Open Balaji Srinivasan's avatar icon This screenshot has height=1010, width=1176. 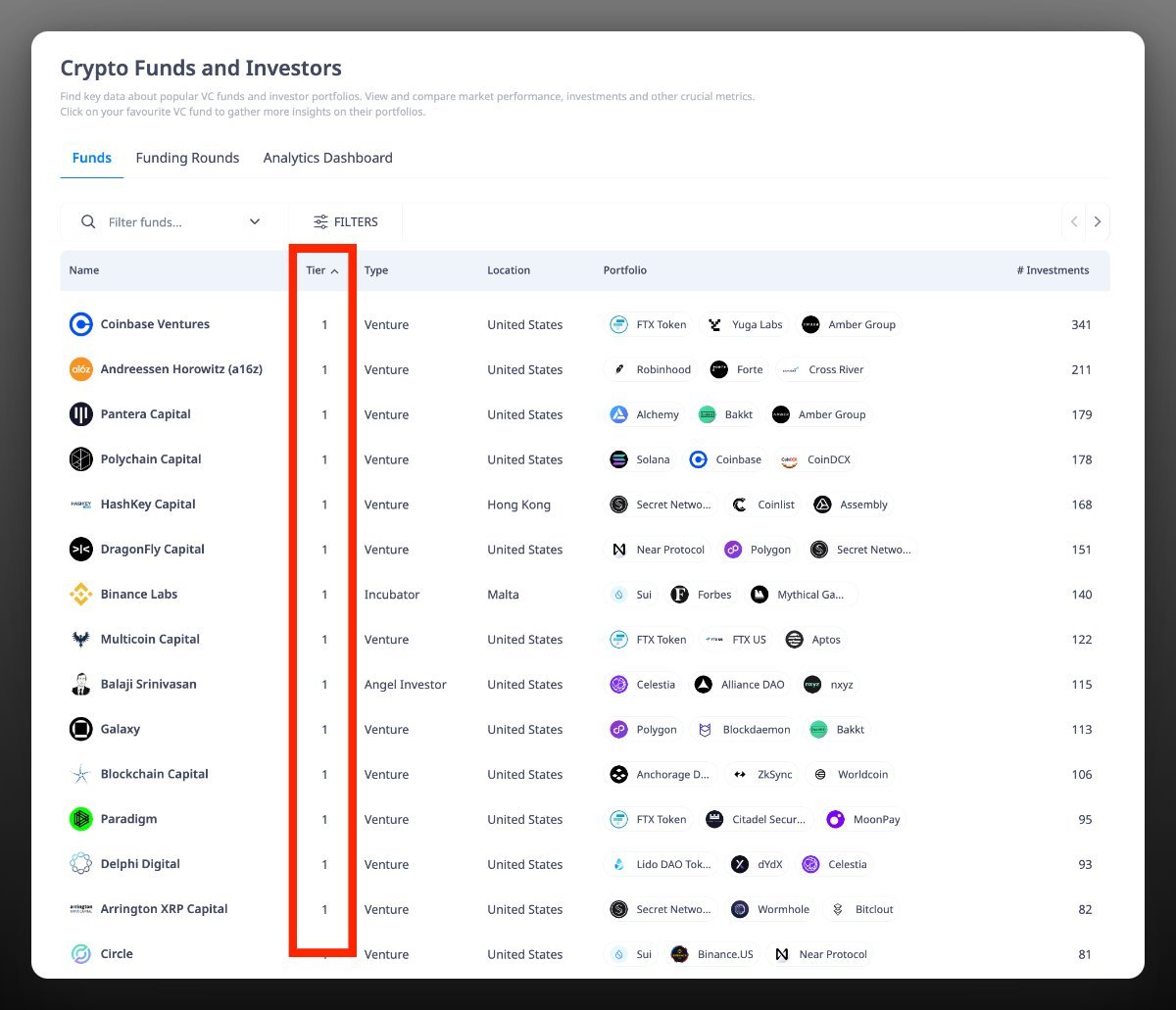(80, 685)
